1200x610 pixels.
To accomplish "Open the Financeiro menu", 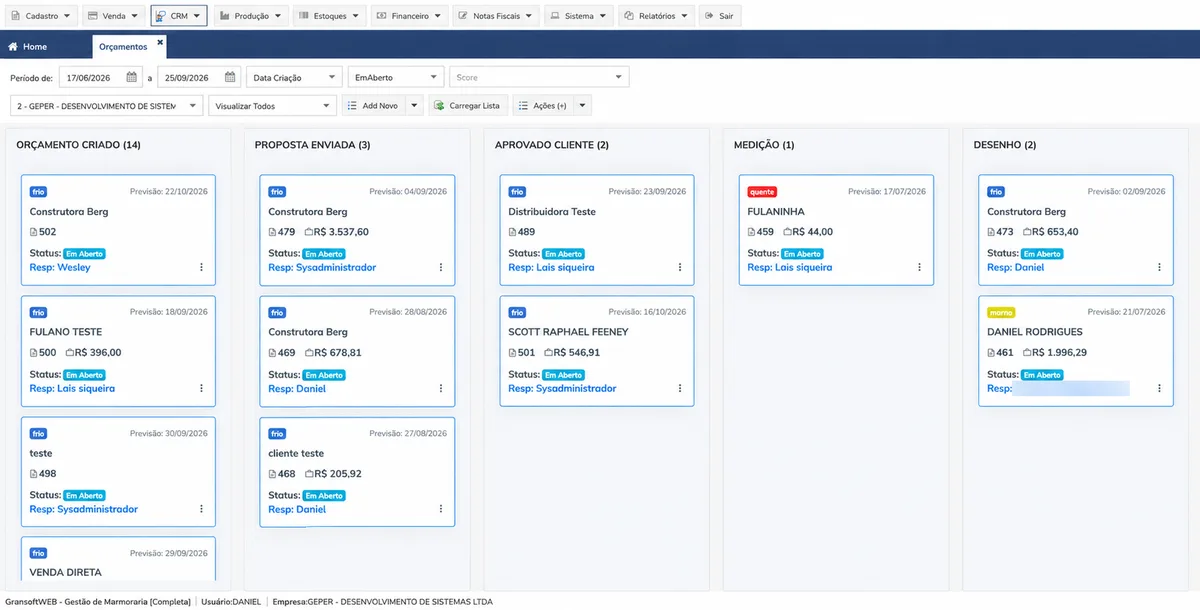I will click(409, 16).
